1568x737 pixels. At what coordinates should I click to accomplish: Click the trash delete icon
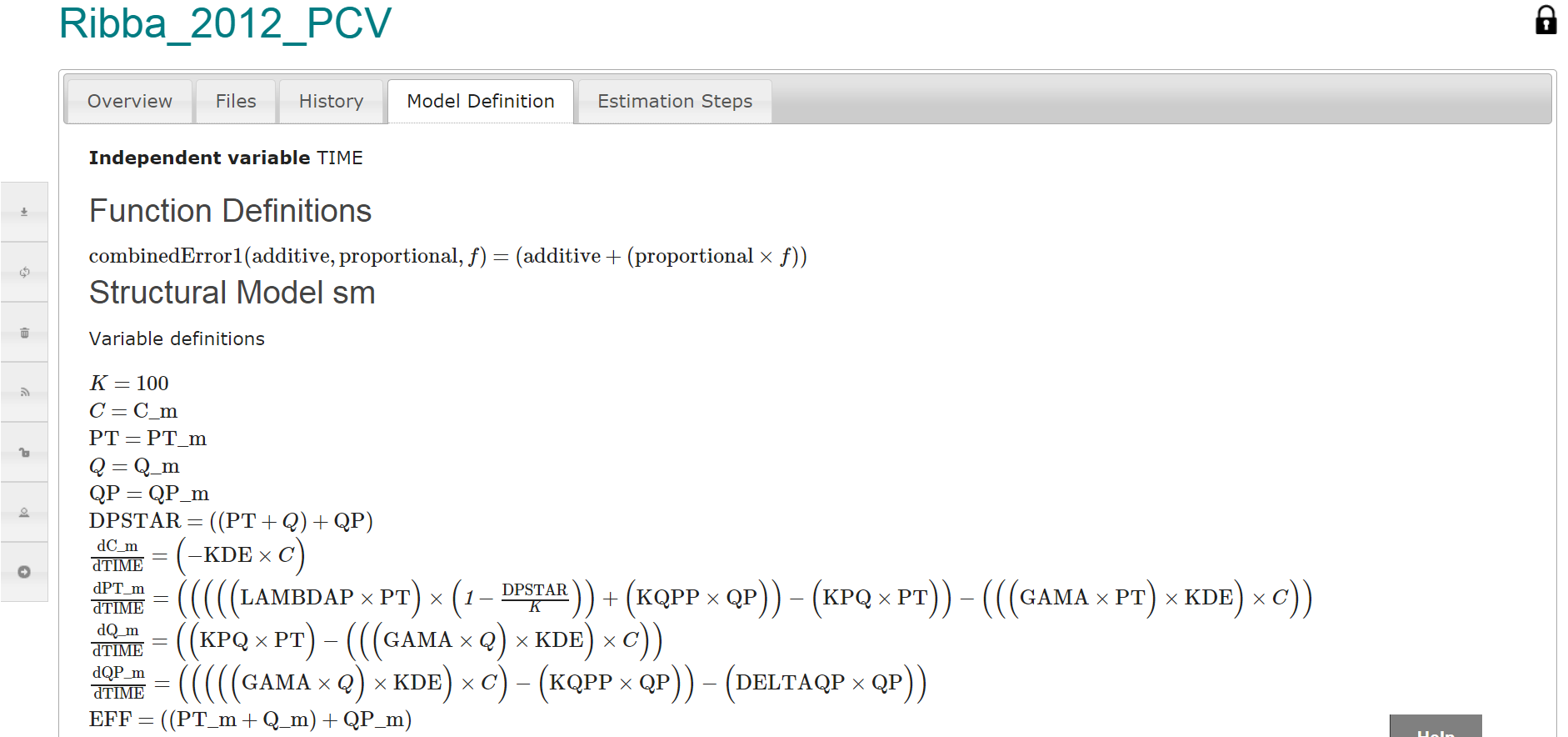click(24, 333)
